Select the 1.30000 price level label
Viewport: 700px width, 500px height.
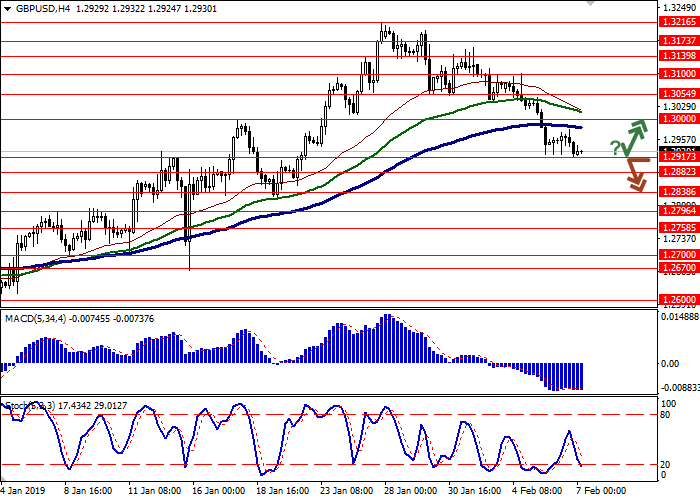point(678,119)
